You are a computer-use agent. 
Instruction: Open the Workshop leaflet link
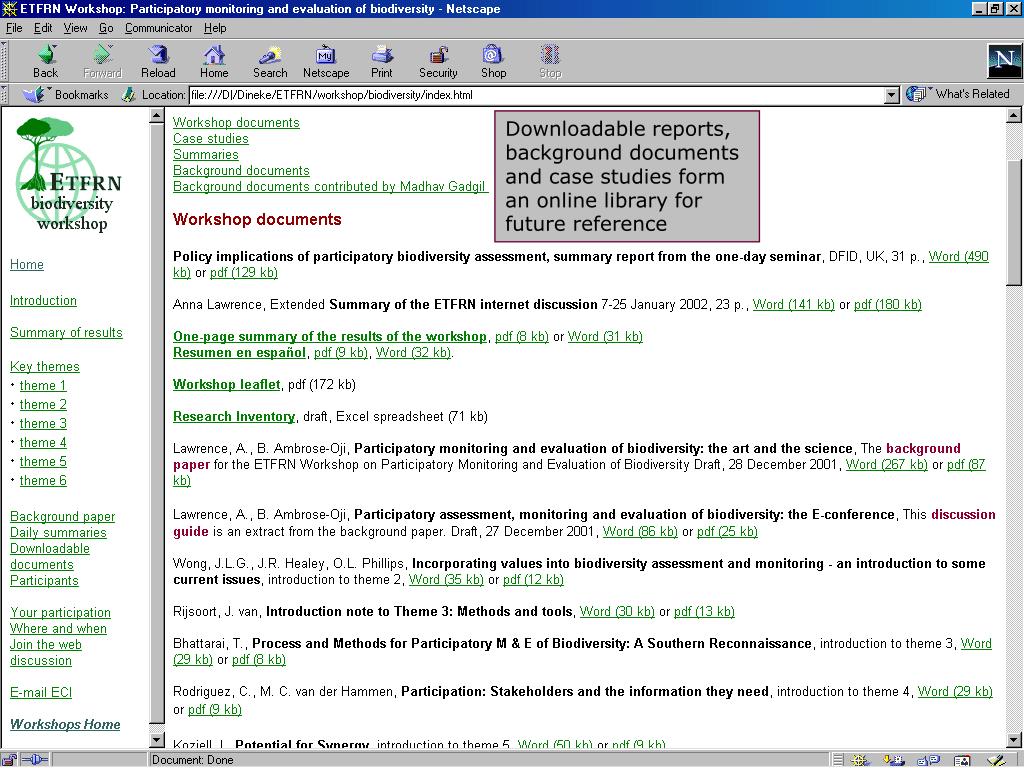[x=227, y=385]
